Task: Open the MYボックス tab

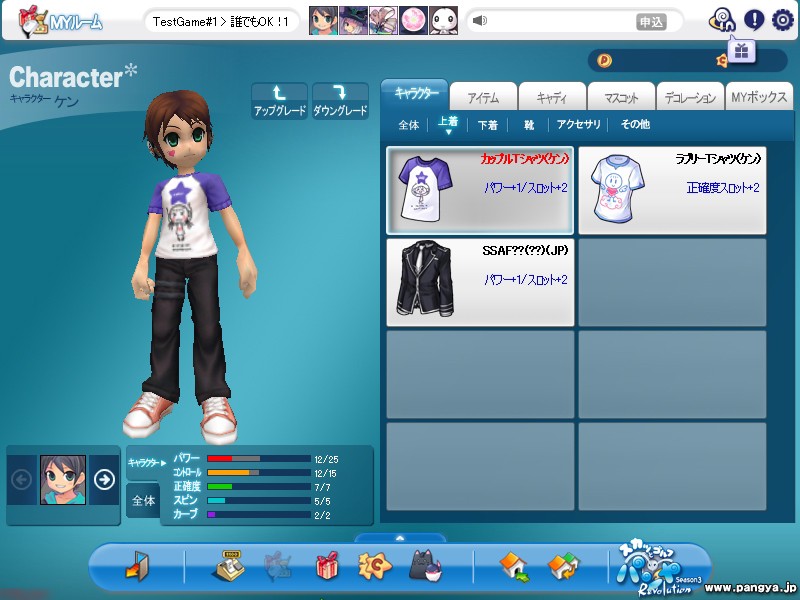Action: point(759,97)
